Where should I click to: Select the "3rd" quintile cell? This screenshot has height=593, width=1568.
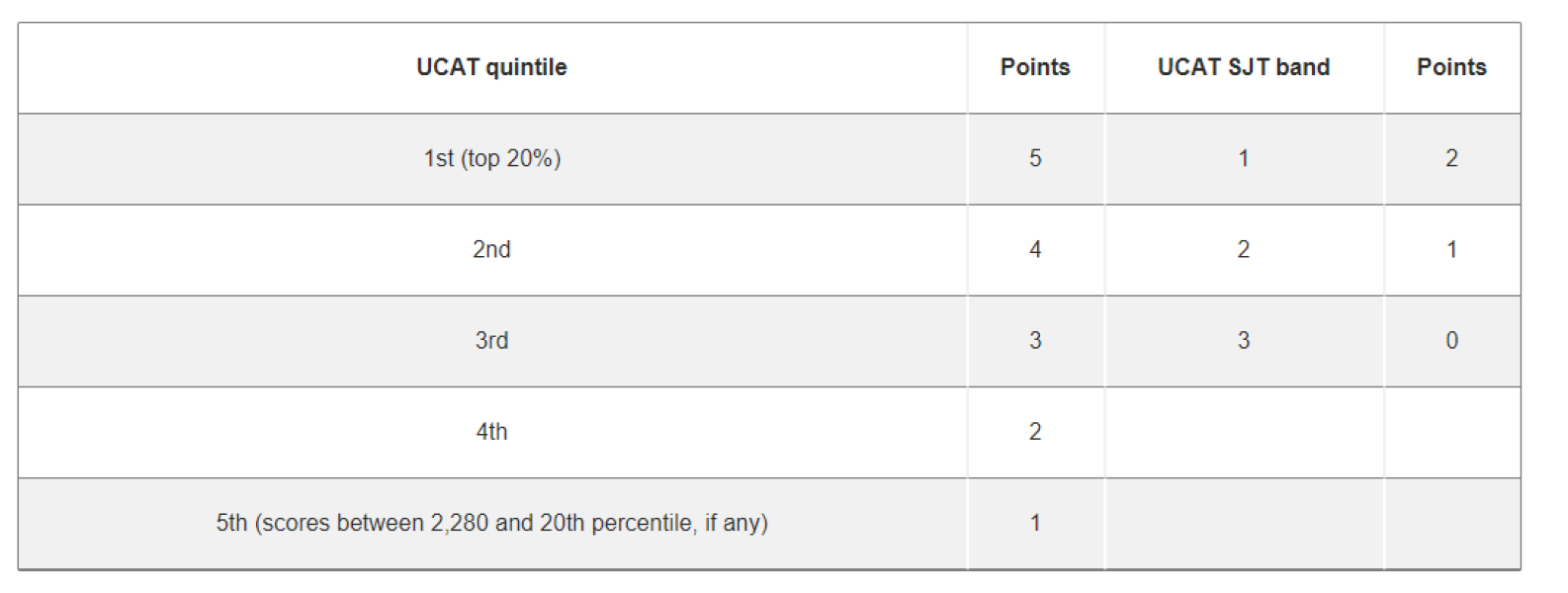[x=491, y=341]
